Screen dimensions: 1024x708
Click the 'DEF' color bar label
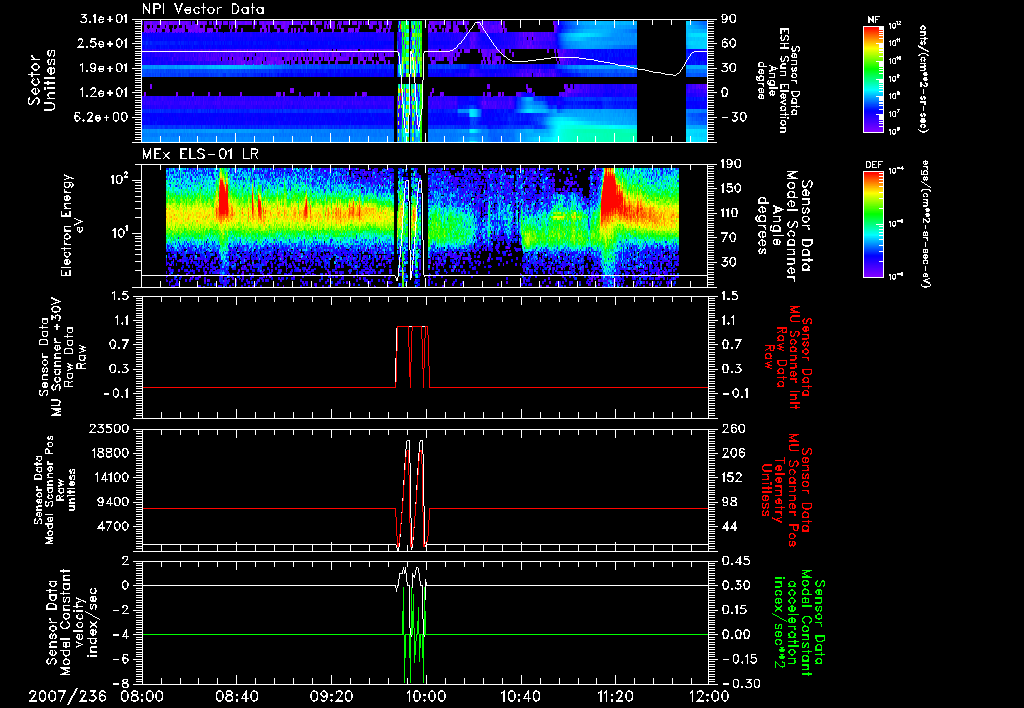tap(873, 165)
